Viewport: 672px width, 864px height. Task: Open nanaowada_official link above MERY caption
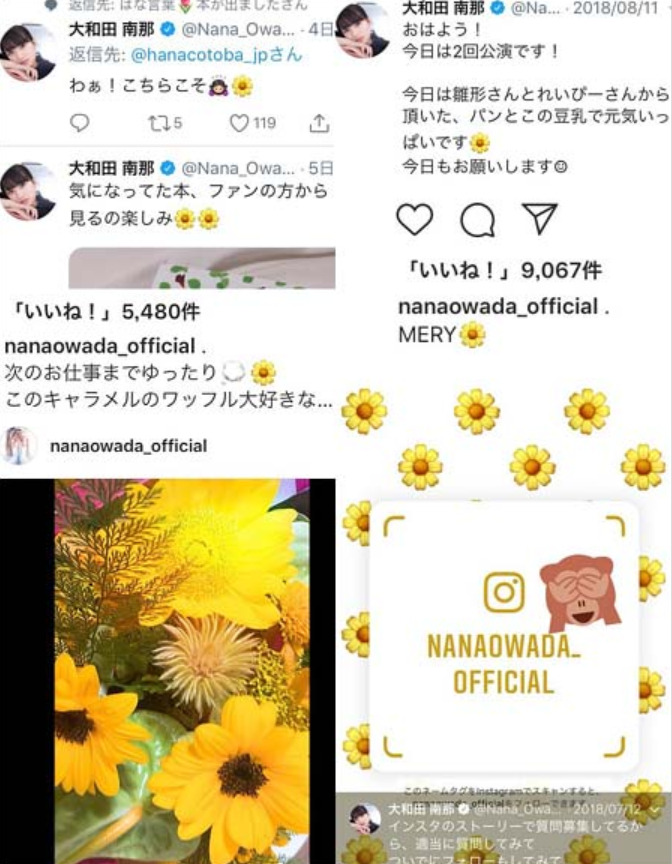498,306
